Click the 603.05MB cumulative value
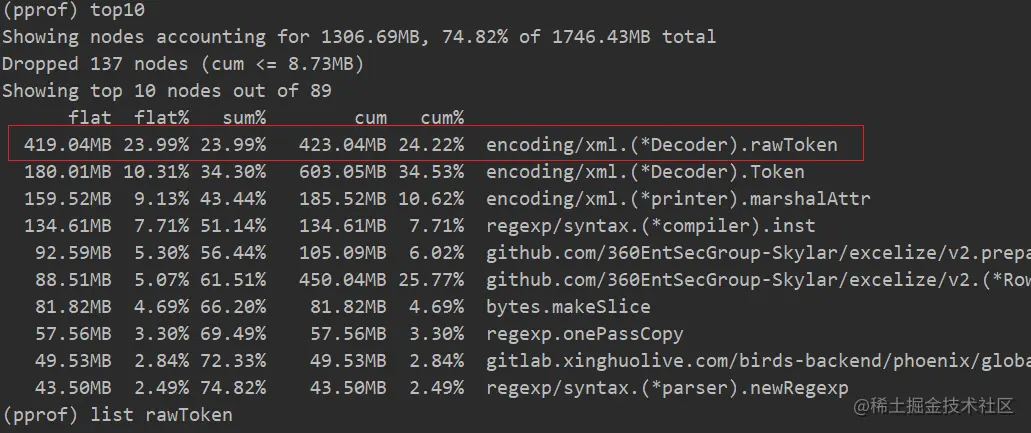 (x=342, y=172)
